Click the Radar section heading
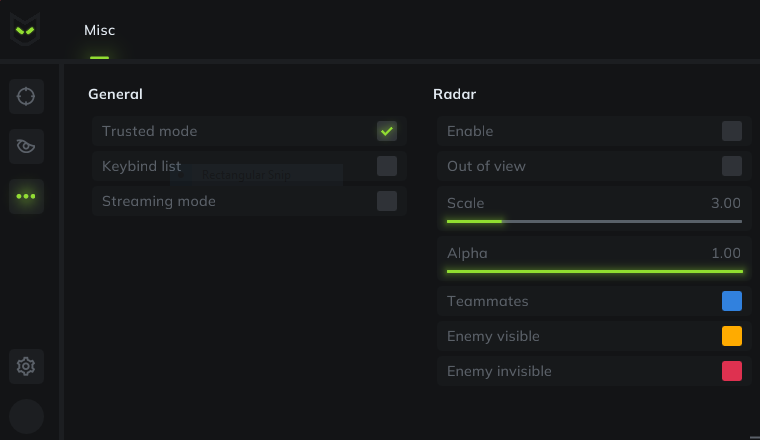760x440 pixels. coord(454,94)
